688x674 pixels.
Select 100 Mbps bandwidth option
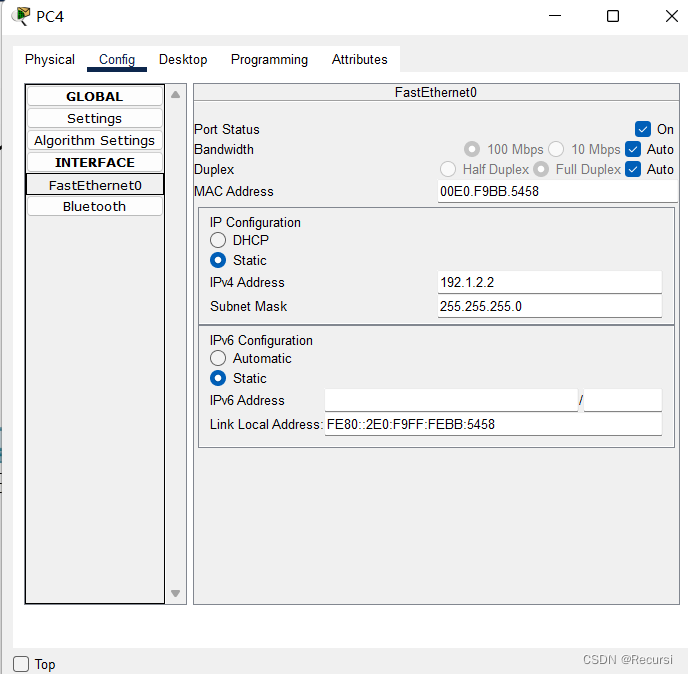point(472,149)
